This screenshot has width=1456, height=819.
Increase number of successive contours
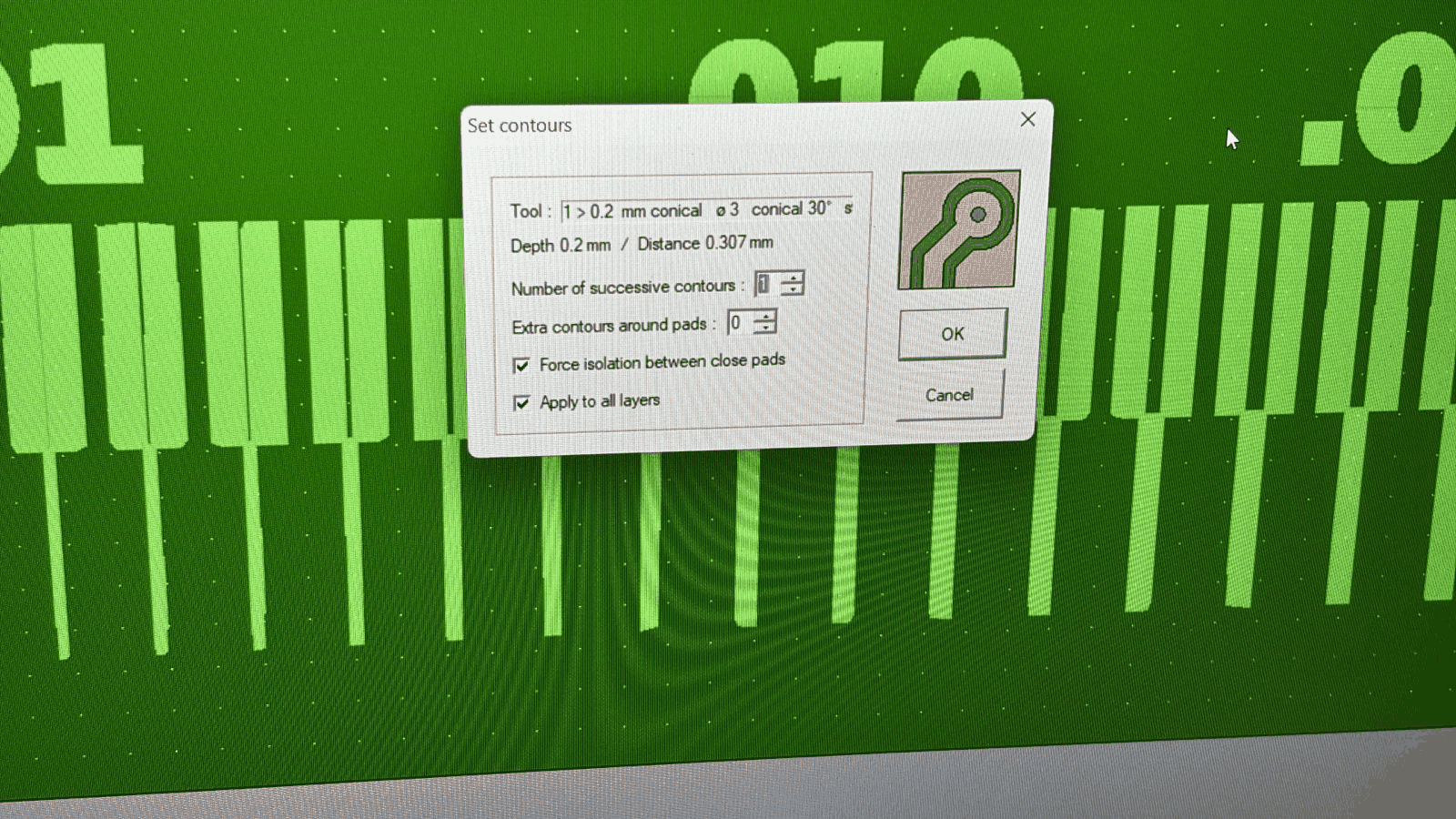(x=793, y=278)
